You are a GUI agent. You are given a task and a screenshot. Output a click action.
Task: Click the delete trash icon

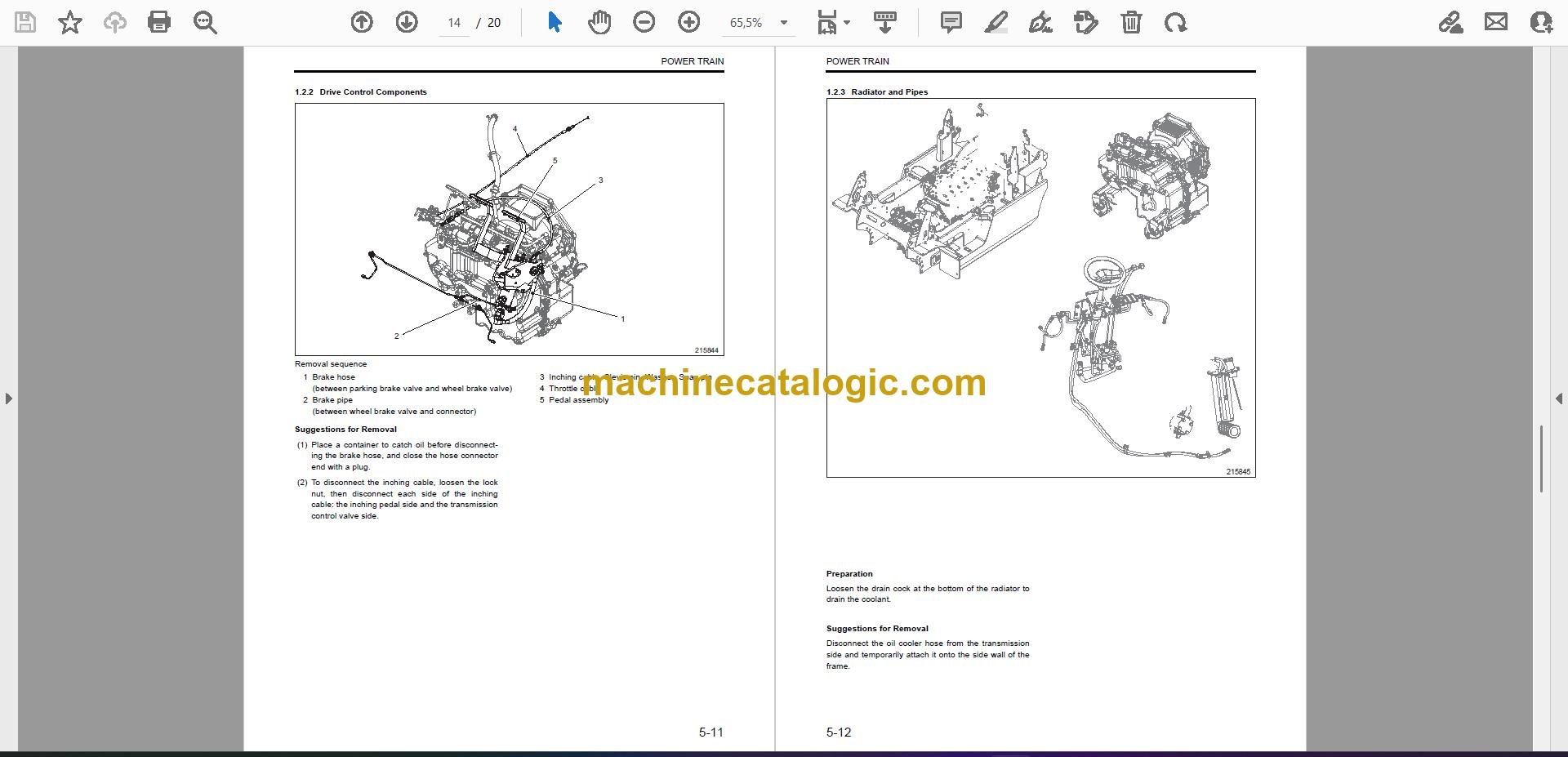point(1131,22)
